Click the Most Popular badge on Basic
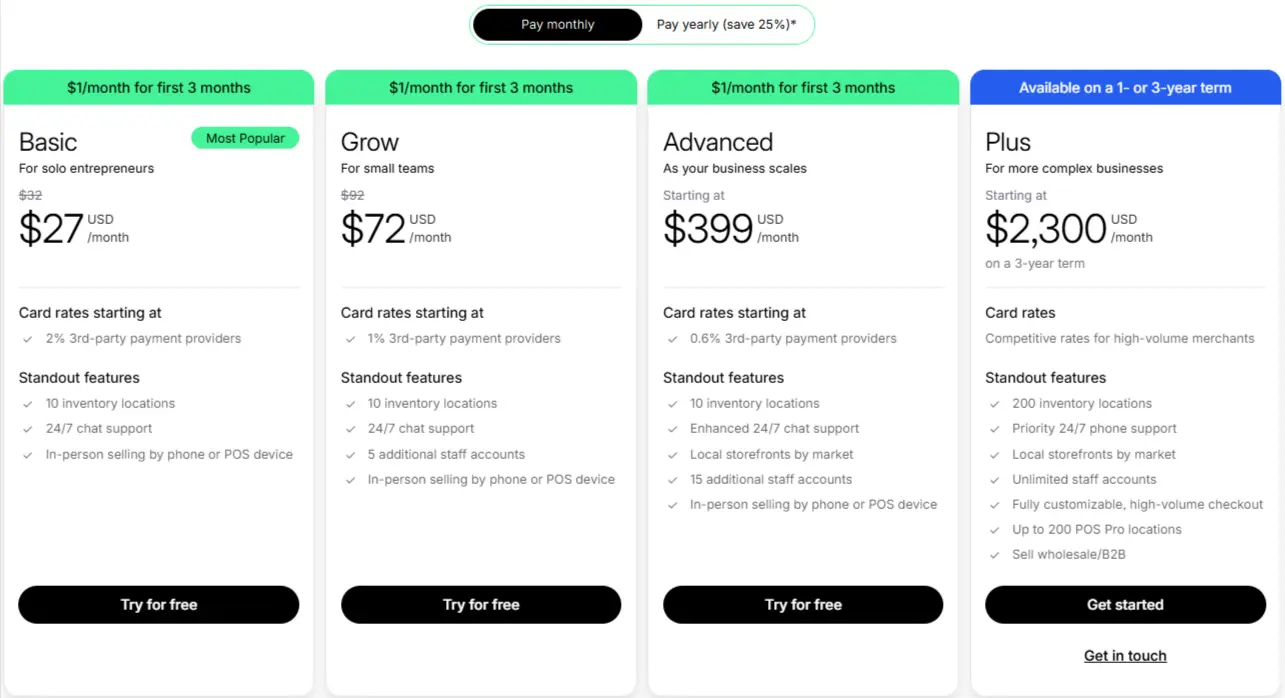 tap(245, 138)
